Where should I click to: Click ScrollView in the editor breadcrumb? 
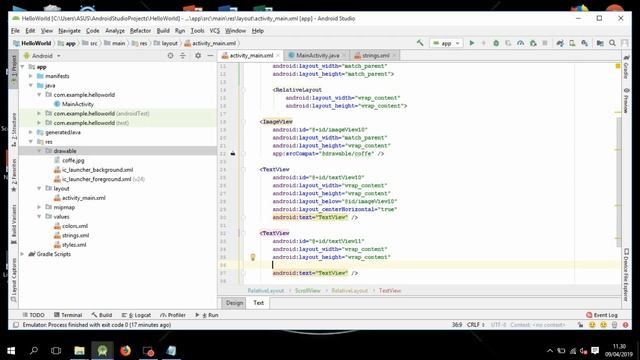tap(308, 291)
